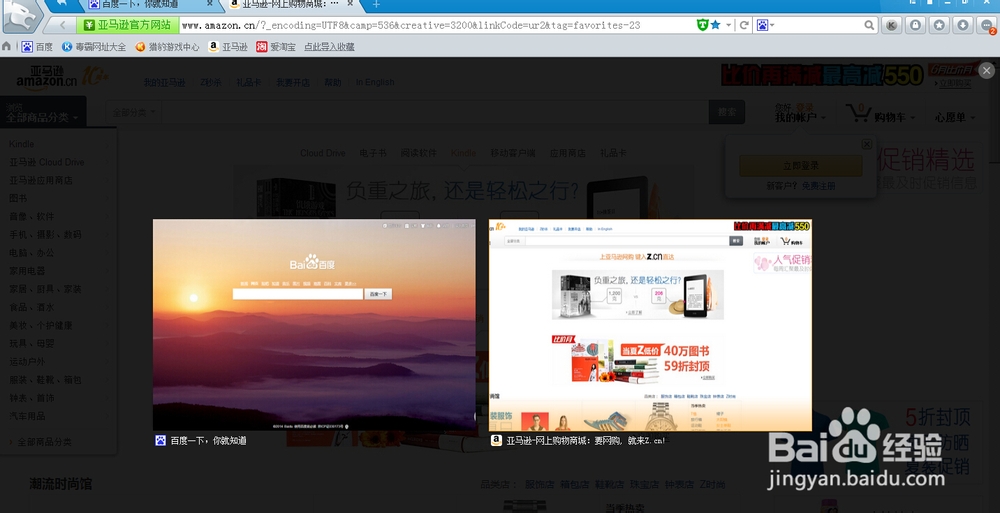The image size is (1000, 513).
Task: Open a new tab with plus icon
Action: 376,4
